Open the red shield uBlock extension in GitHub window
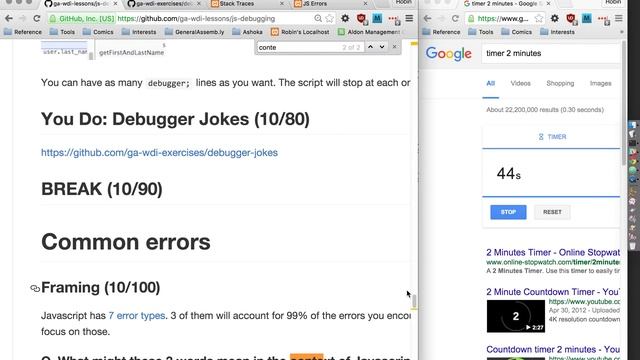This screenshot has height=360, width=640. tap(361, 19)
